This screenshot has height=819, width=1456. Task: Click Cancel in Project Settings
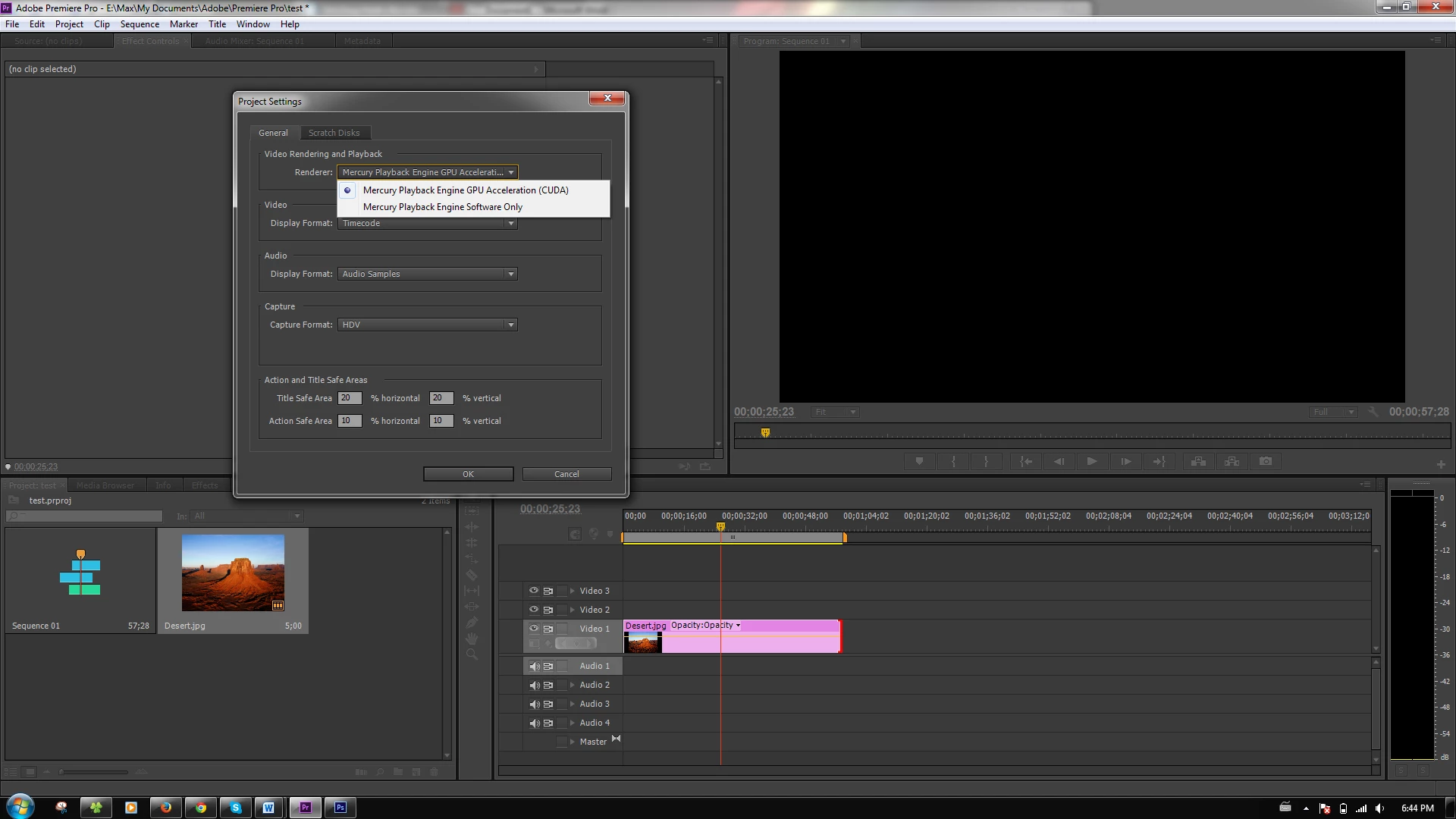(x=566, y=474)
